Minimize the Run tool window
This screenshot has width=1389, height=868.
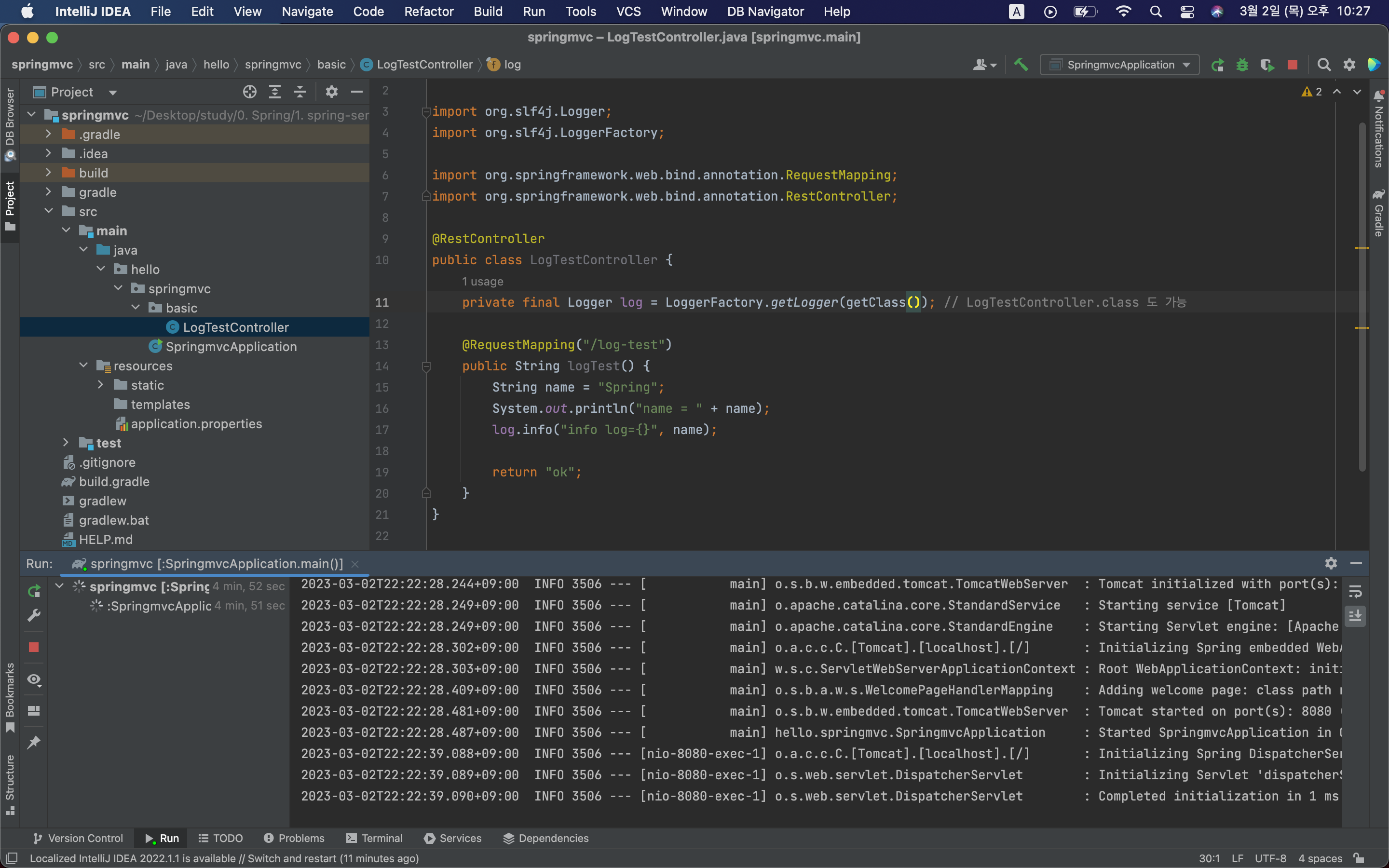tap(1356, 564)
